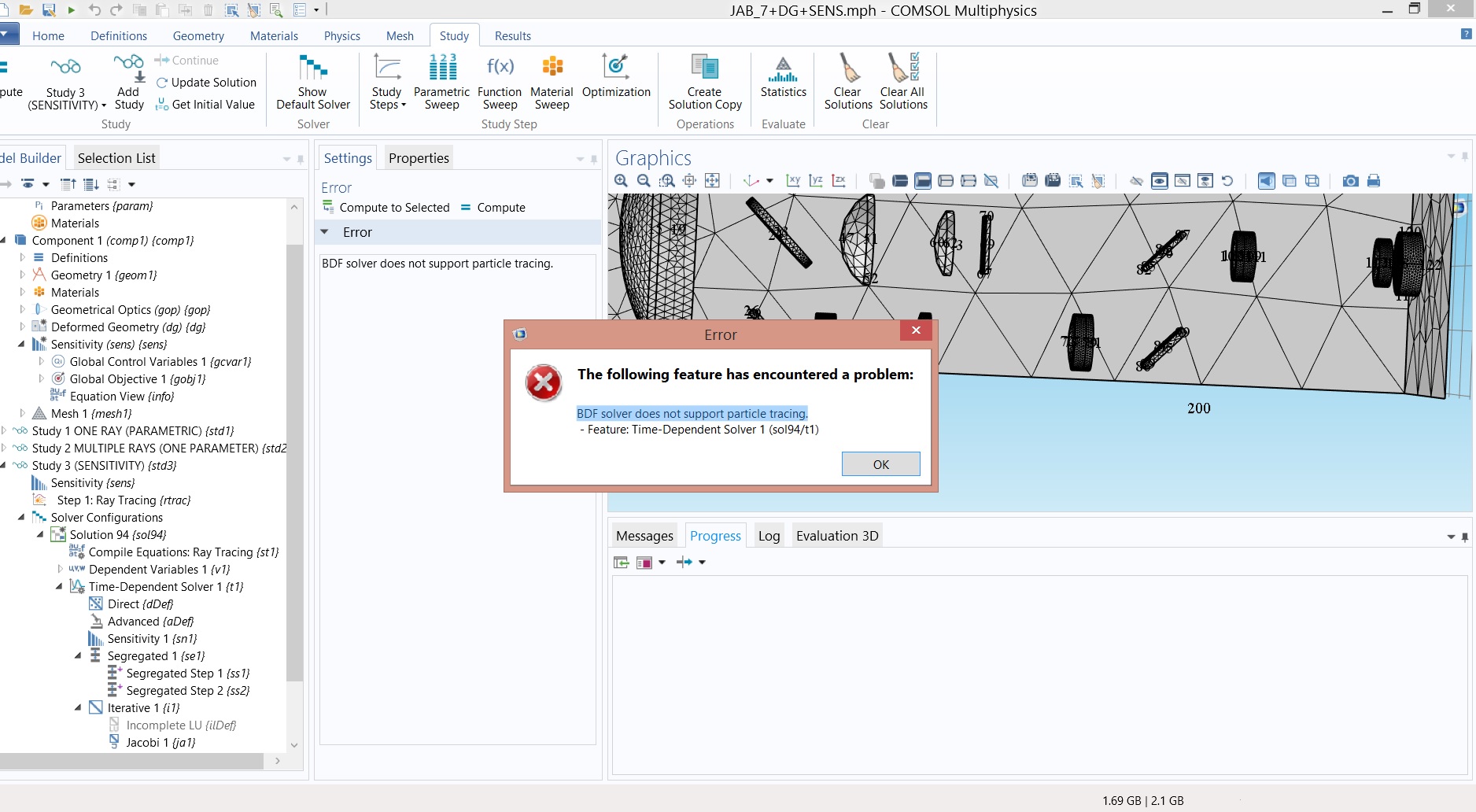Collapse the Time-Dependent Solver 1 node
The height and width of the screenshot is (812, 1476).
pos(59,587)
